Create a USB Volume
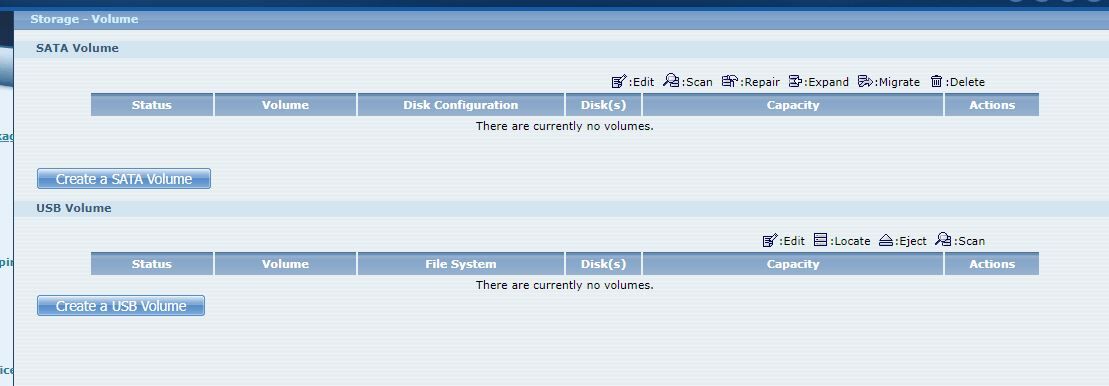This screenshot has width=1109, height=386. point(121,306)
